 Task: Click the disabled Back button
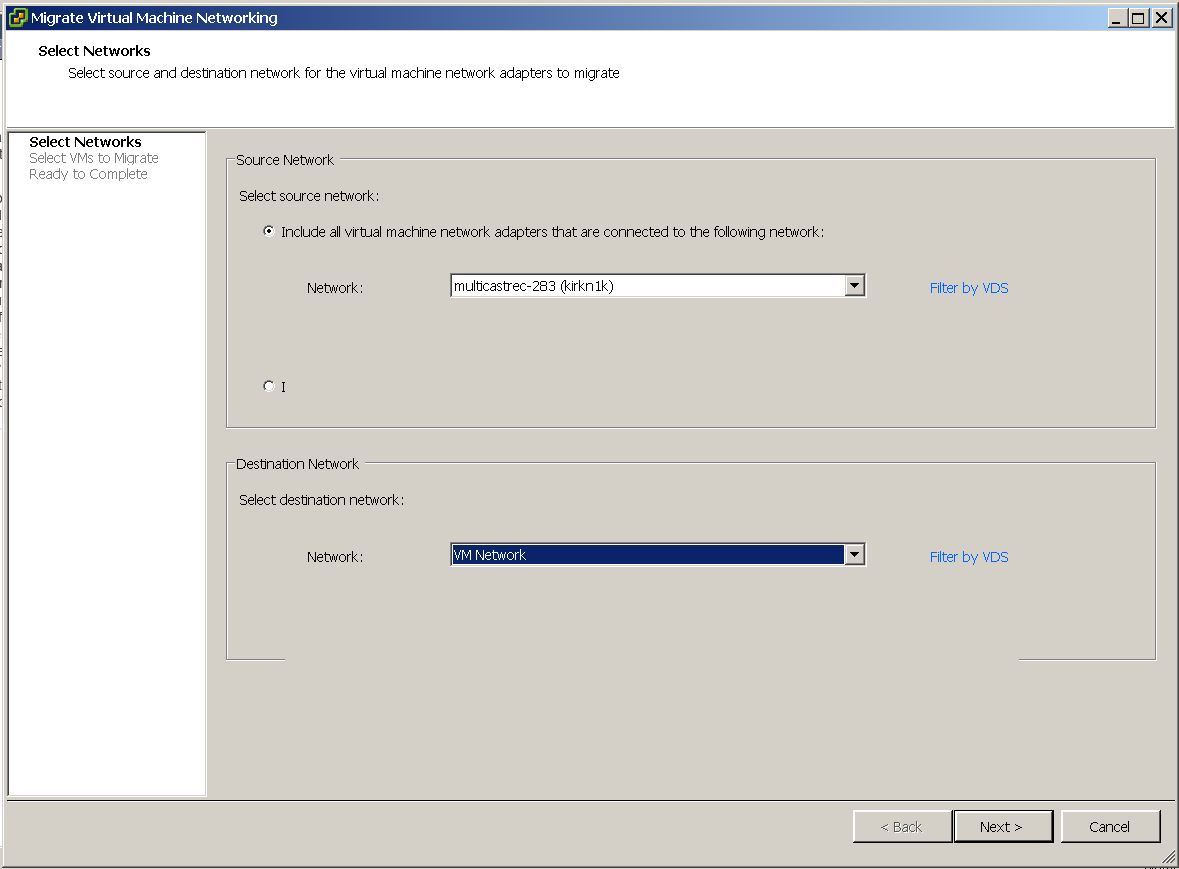coord(902,827)
